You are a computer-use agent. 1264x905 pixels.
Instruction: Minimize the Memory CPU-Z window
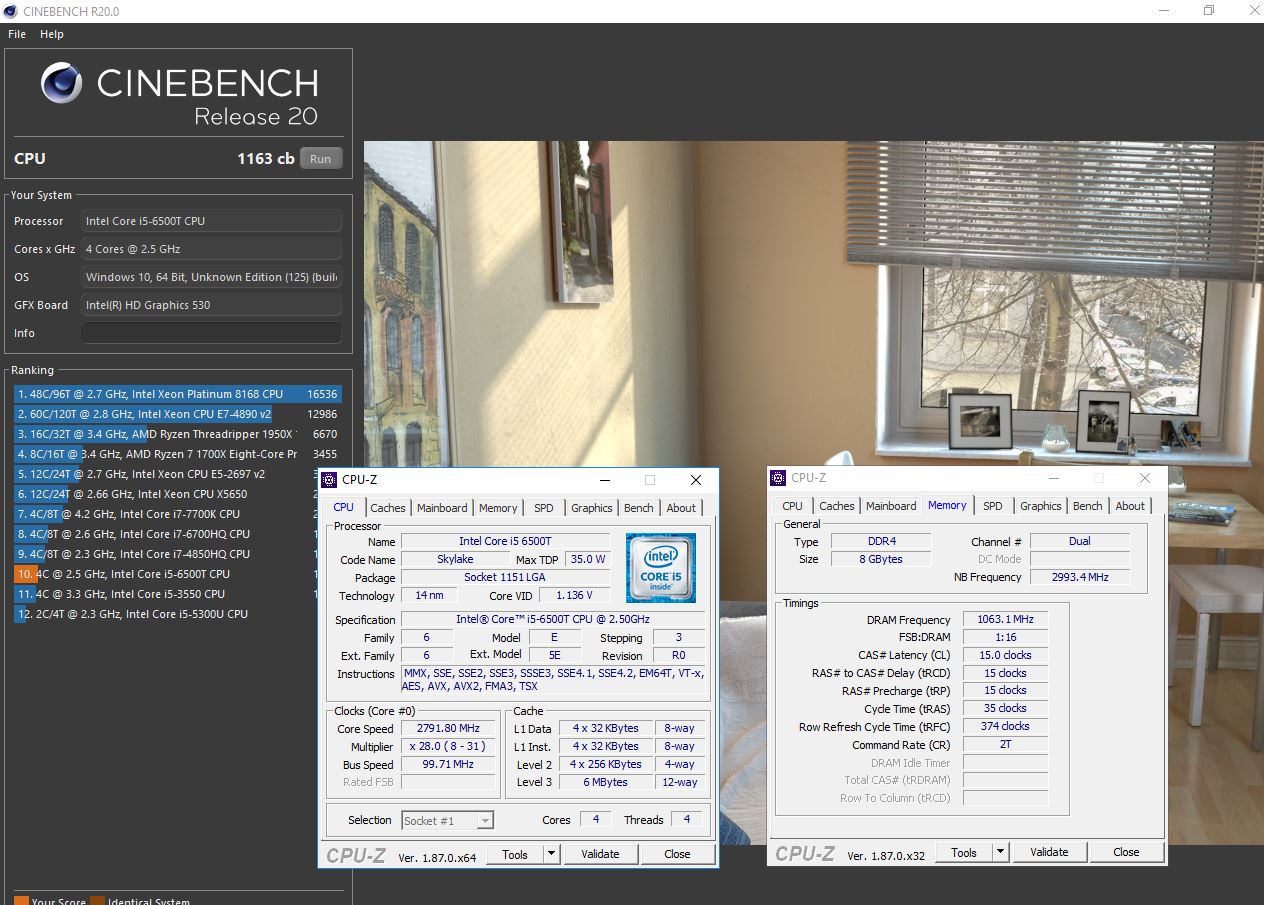1052,478
